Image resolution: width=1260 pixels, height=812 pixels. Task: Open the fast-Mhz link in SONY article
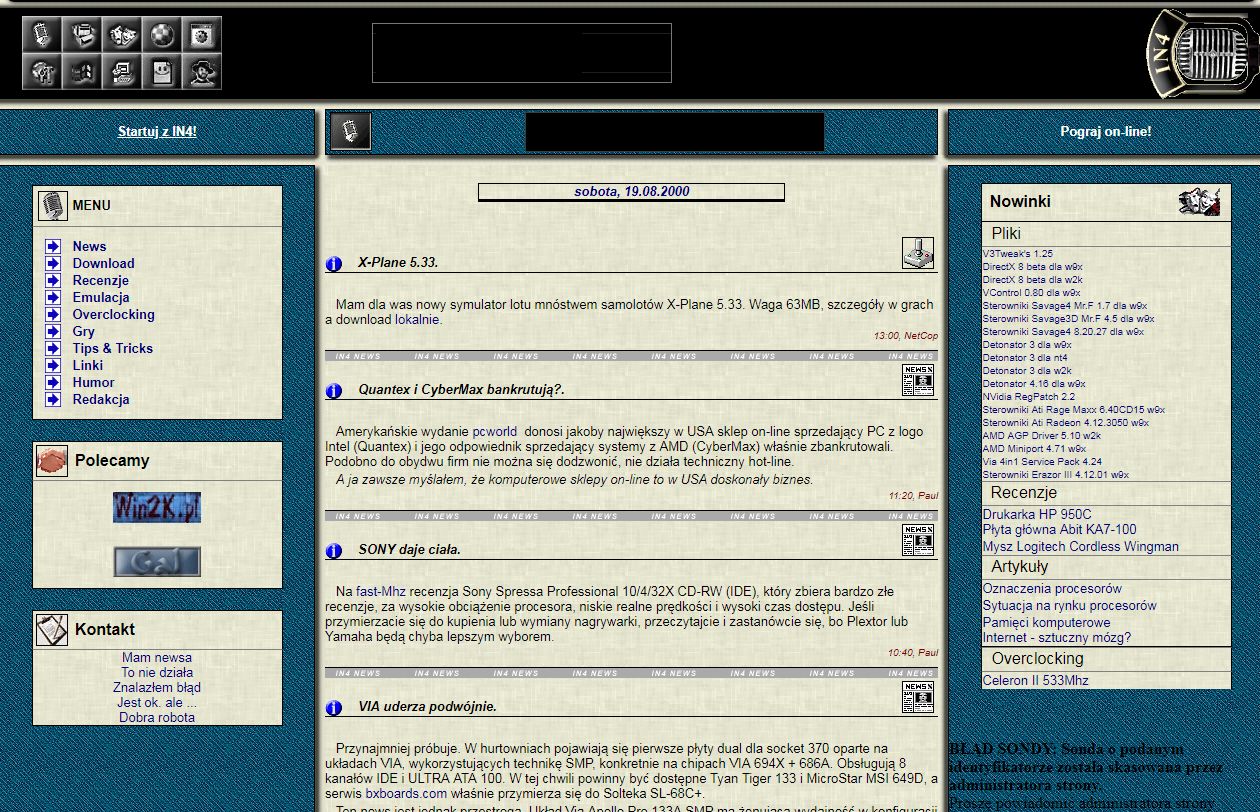[x=380, y=592]
